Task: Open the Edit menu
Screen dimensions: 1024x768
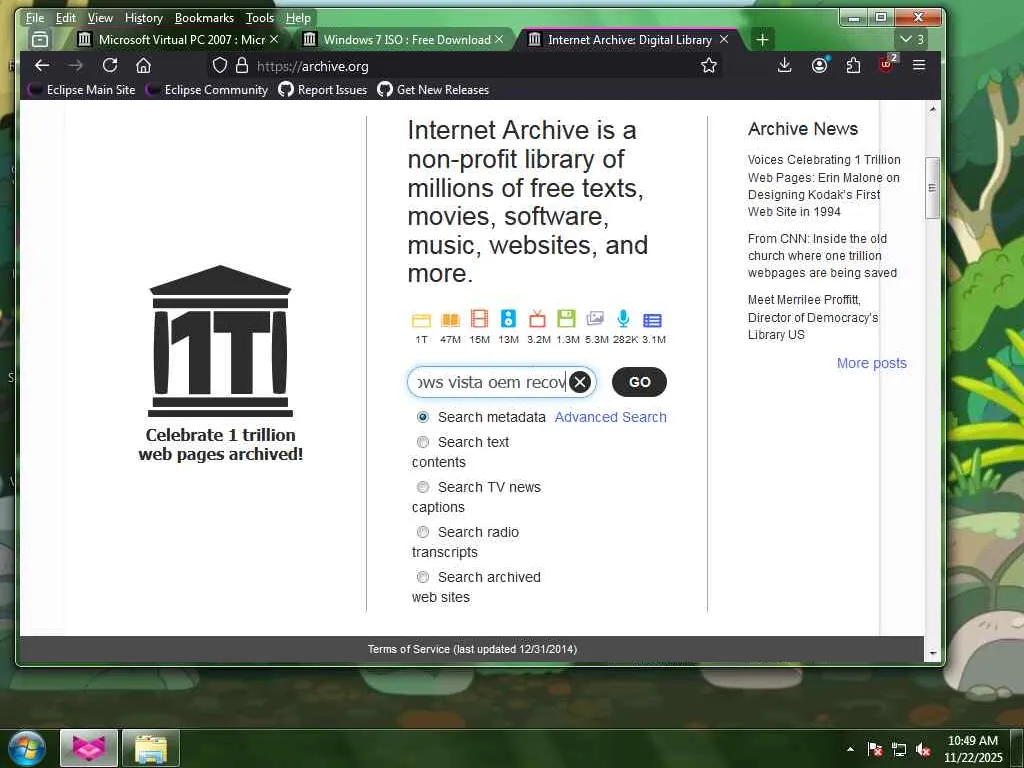Action: pyautogui.click(x=65, y=18)
